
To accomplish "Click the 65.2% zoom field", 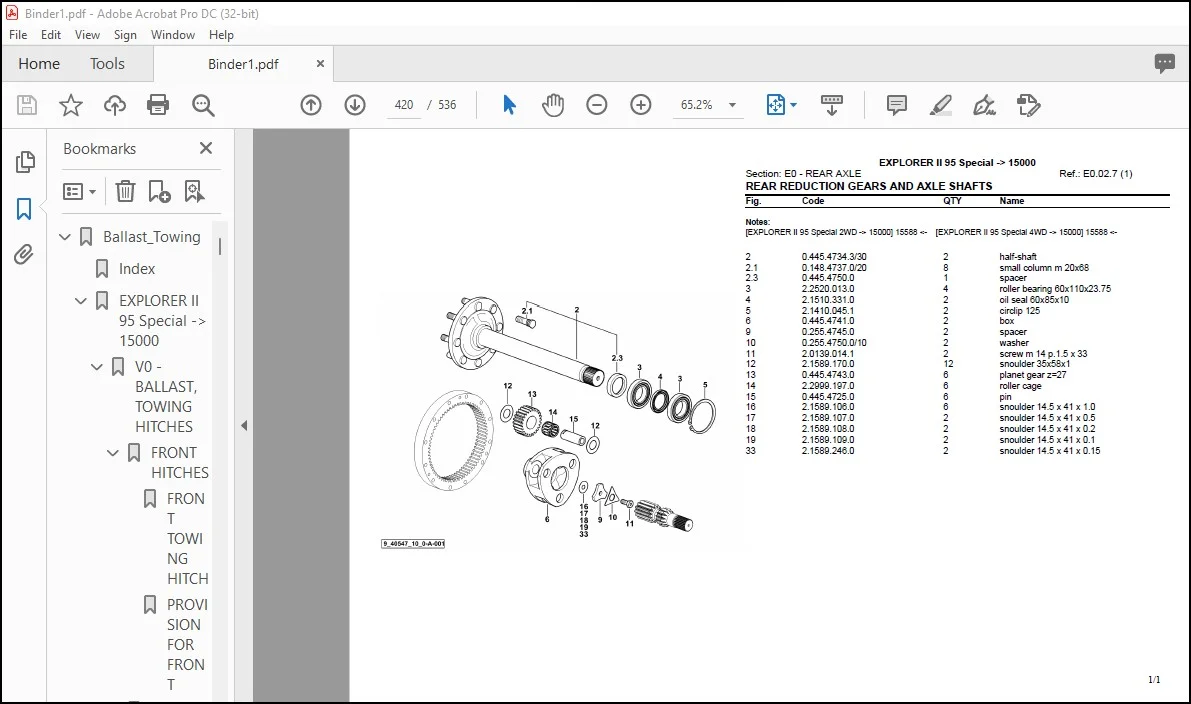I will pos(697,105).
